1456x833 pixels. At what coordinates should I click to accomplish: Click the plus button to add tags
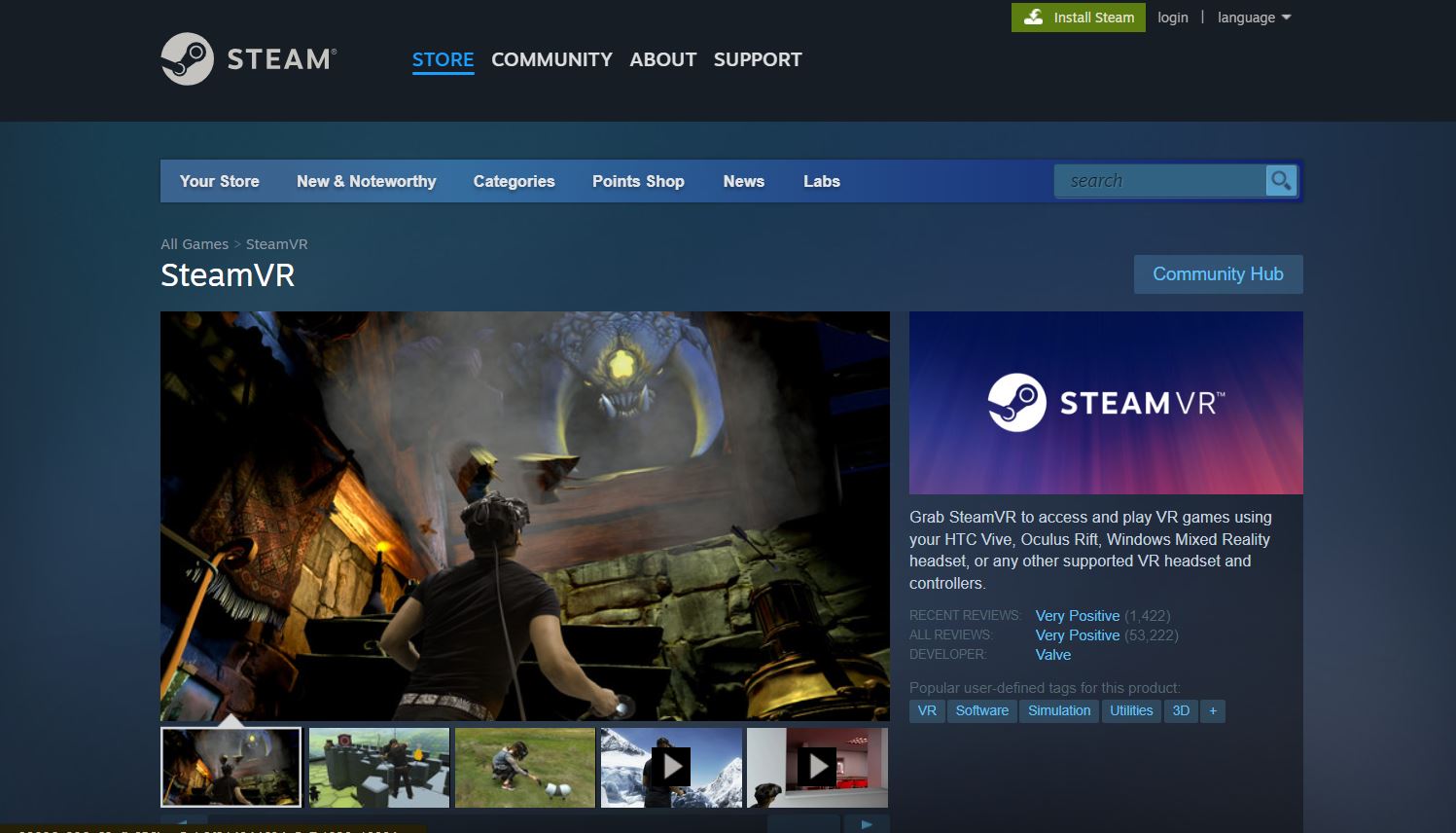1213,711
